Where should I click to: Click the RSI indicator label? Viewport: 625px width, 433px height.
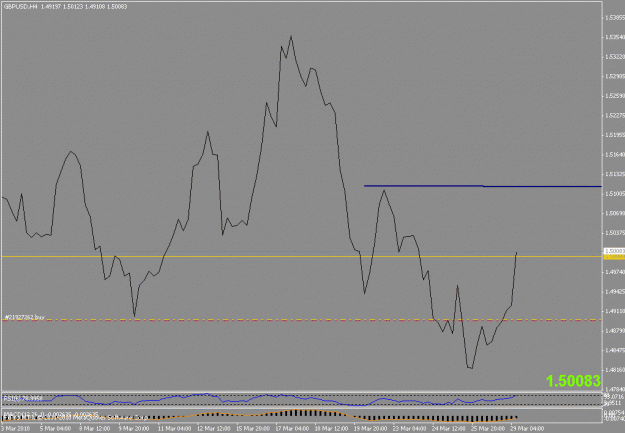pyautogui.click(x=23, y=398)
